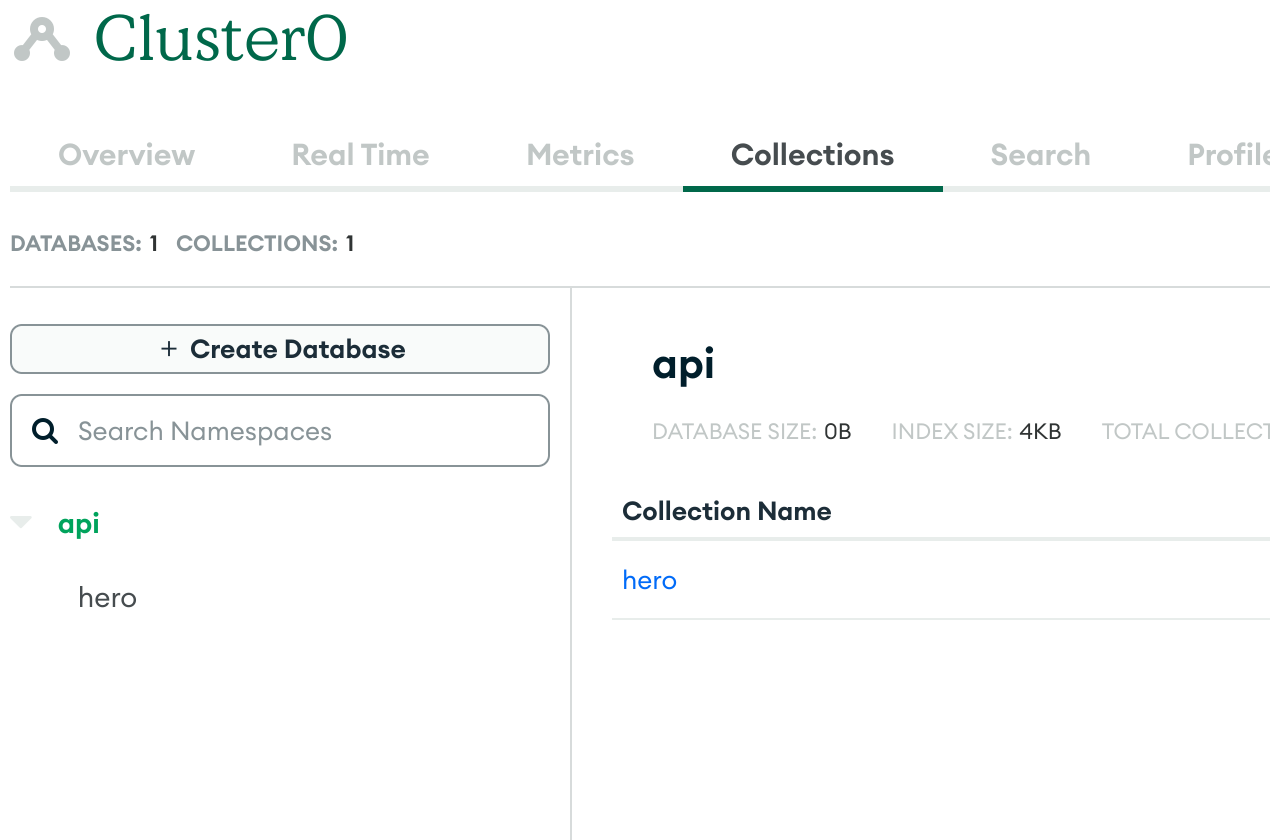Select hero under api in the sidebar

[x=107, y=597]
